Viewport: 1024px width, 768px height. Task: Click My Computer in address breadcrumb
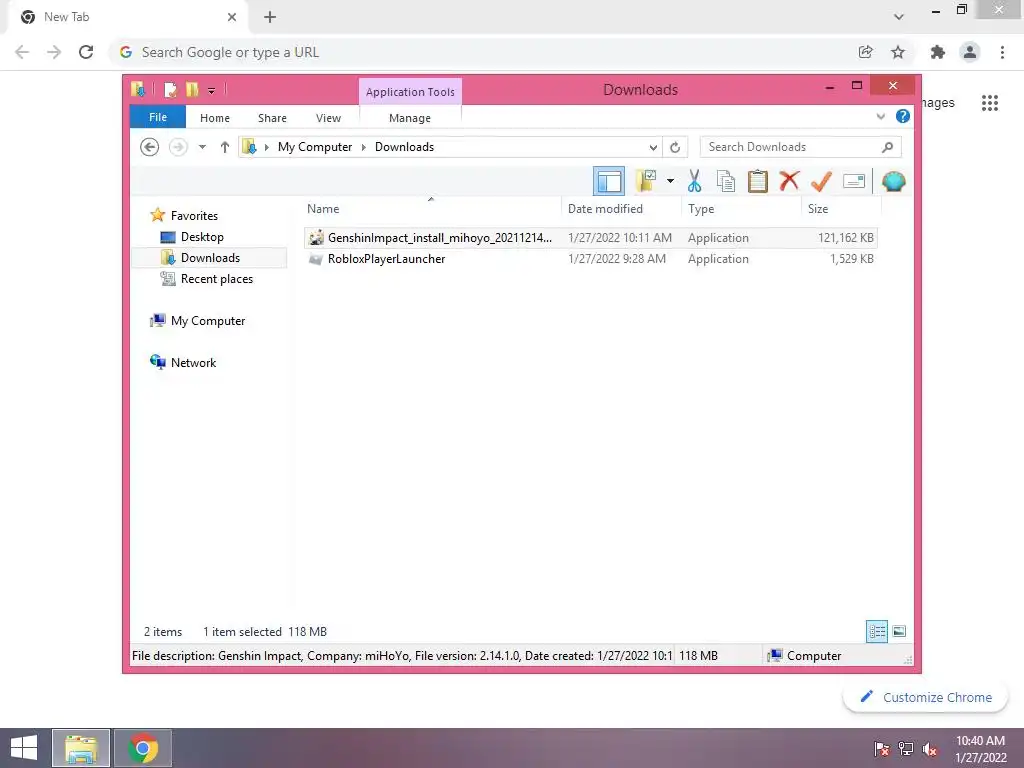click(x=315, y=147)
